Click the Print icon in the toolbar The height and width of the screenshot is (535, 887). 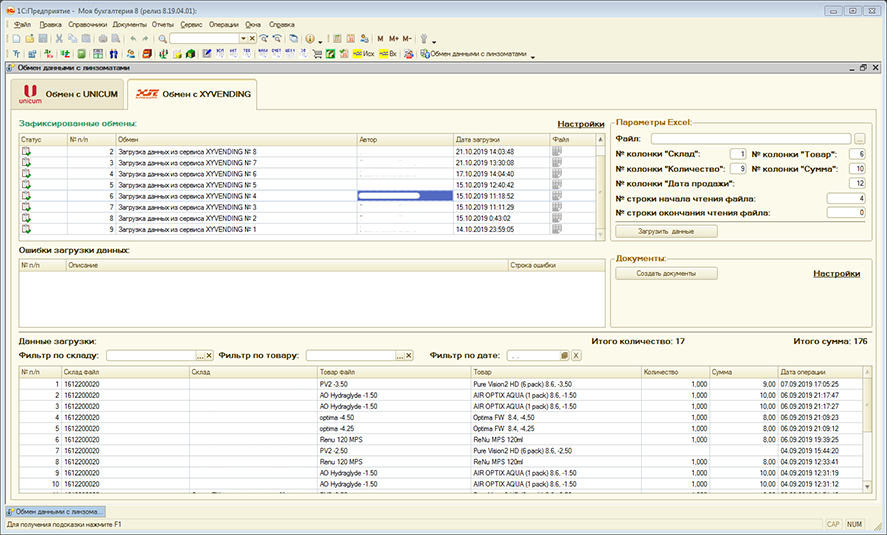pos(103,38)
